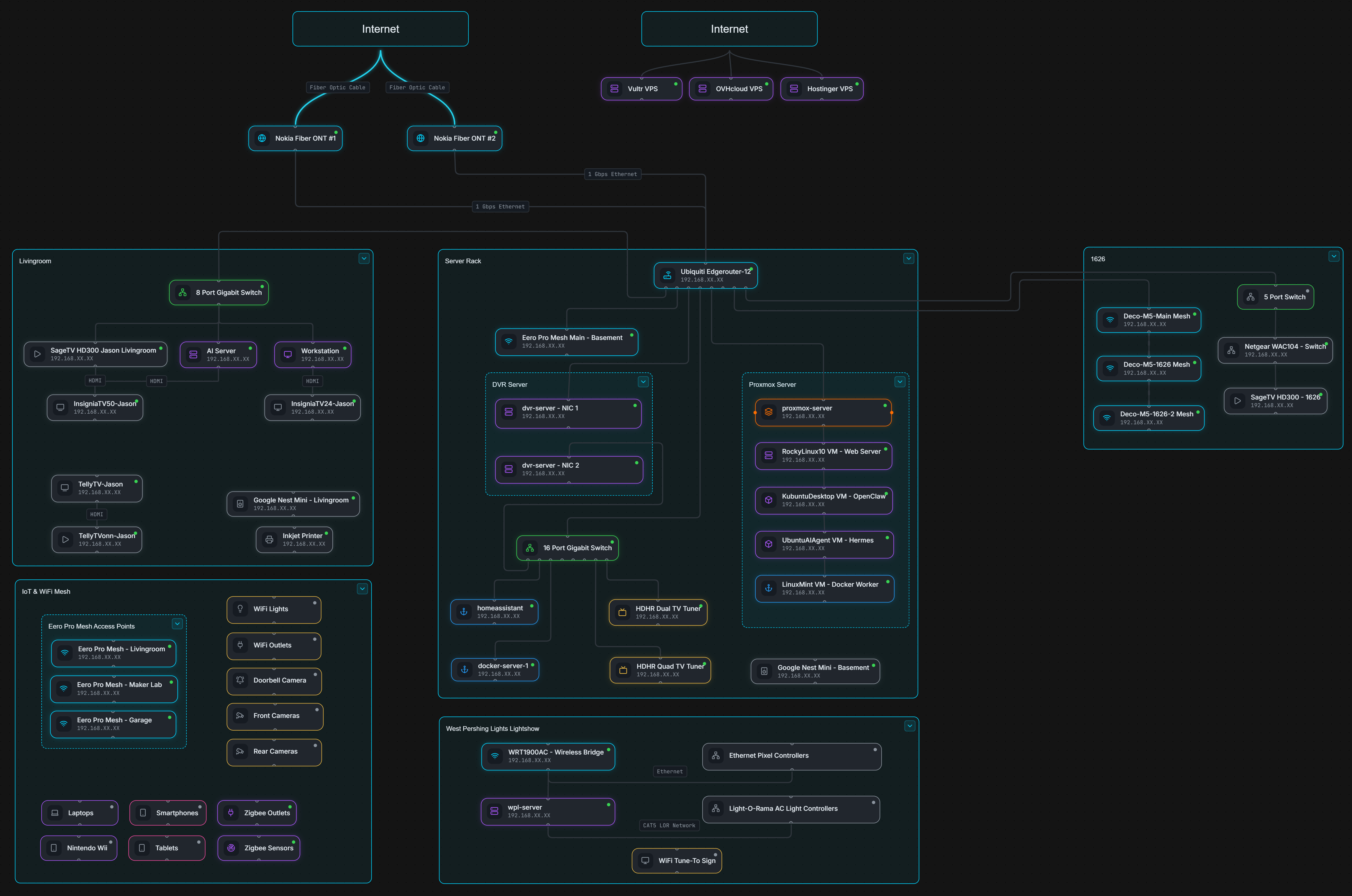Click the WiFi icon on Eero Pro Mesh Main - Basement

pyautogui.click(x=509, y=342)
